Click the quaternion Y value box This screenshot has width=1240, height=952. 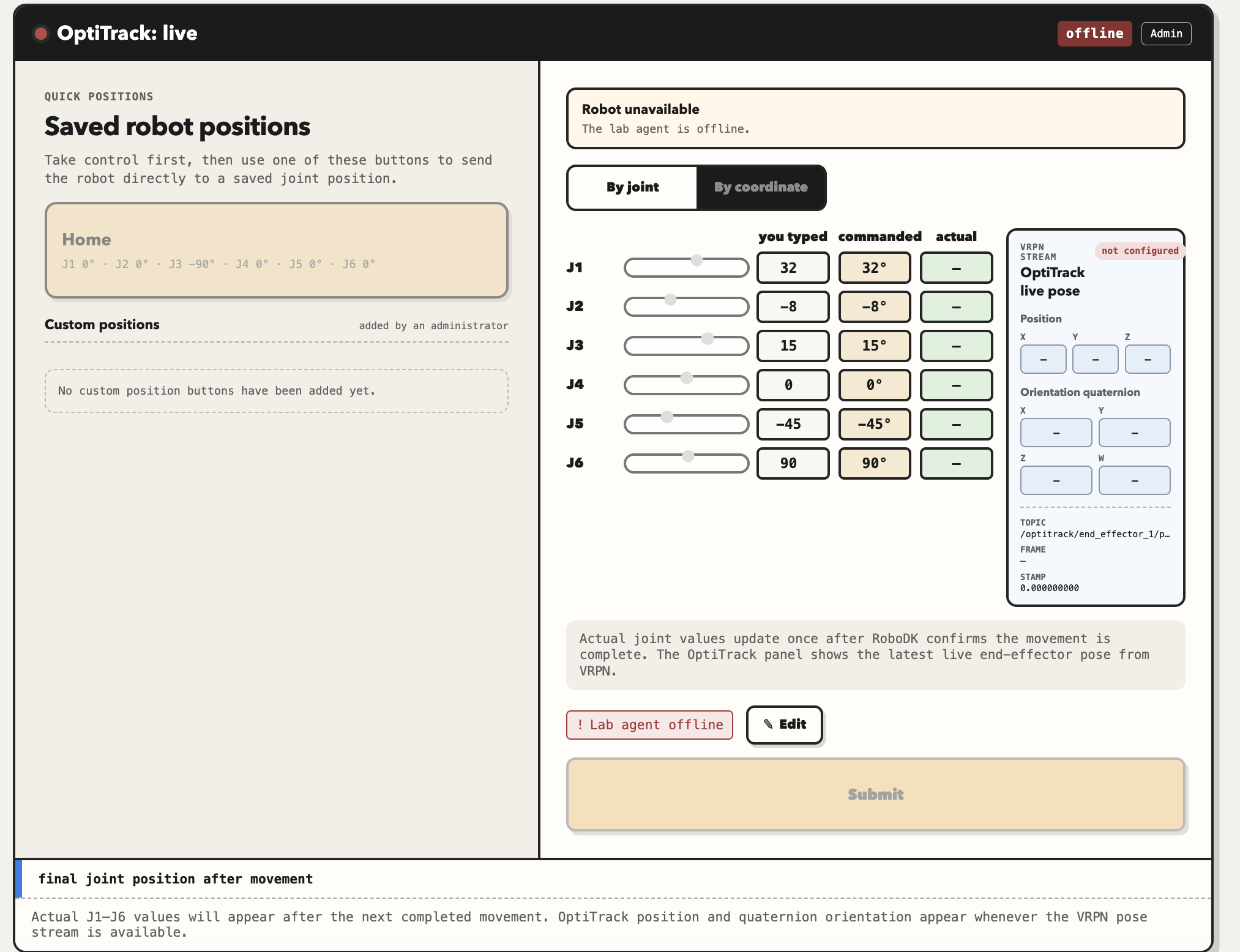[1134, 433]
